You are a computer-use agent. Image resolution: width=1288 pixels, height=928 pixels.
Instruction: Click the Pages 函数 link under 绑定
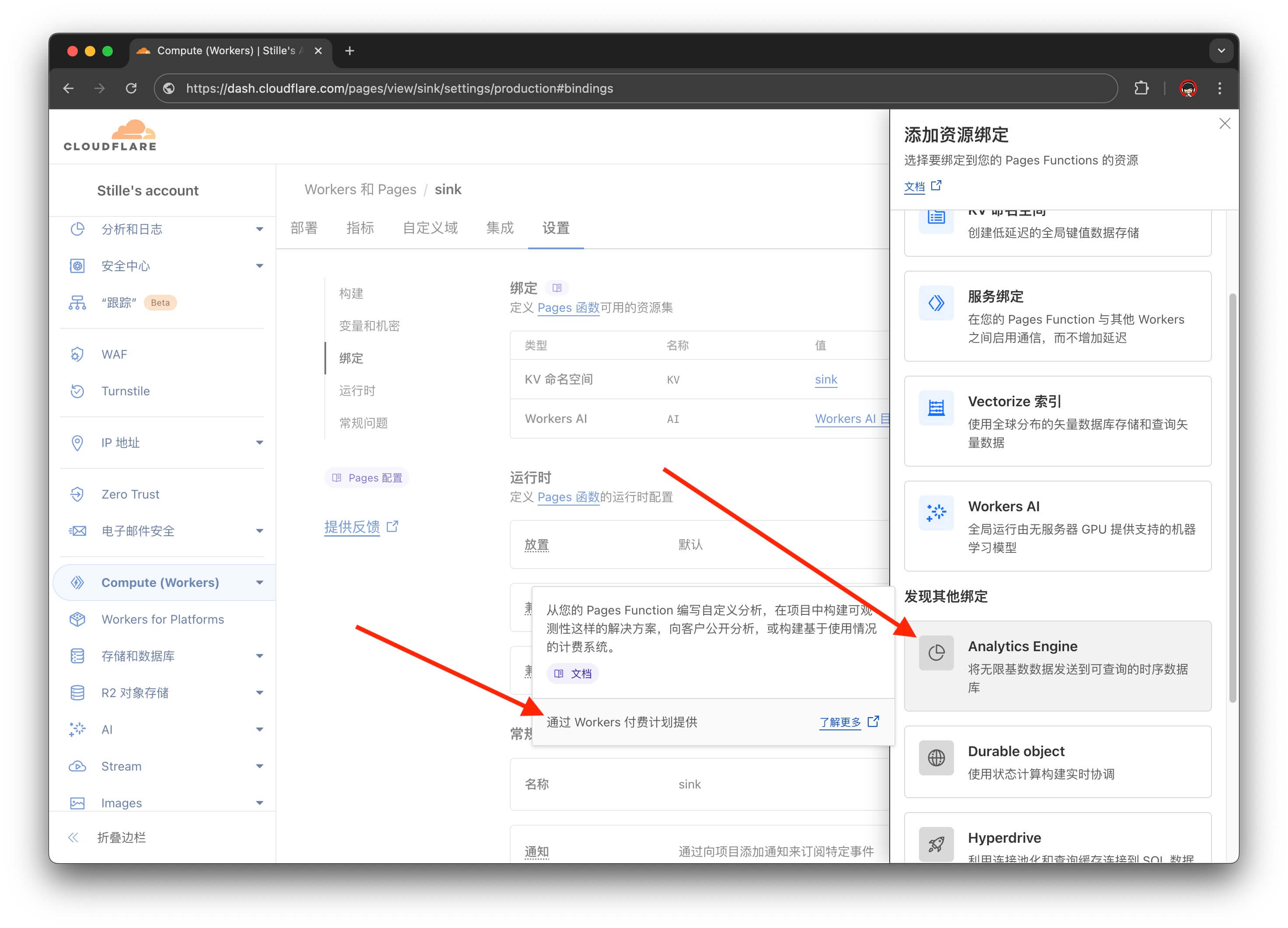tap(568, 308)
